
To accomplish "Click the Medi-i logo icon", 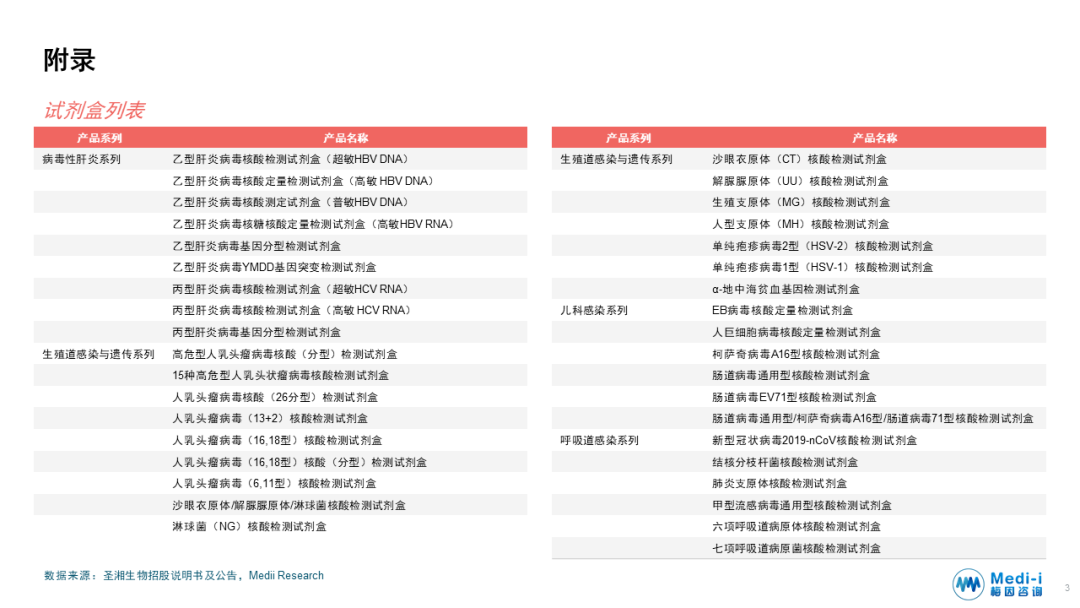I will tap(967, 584).
